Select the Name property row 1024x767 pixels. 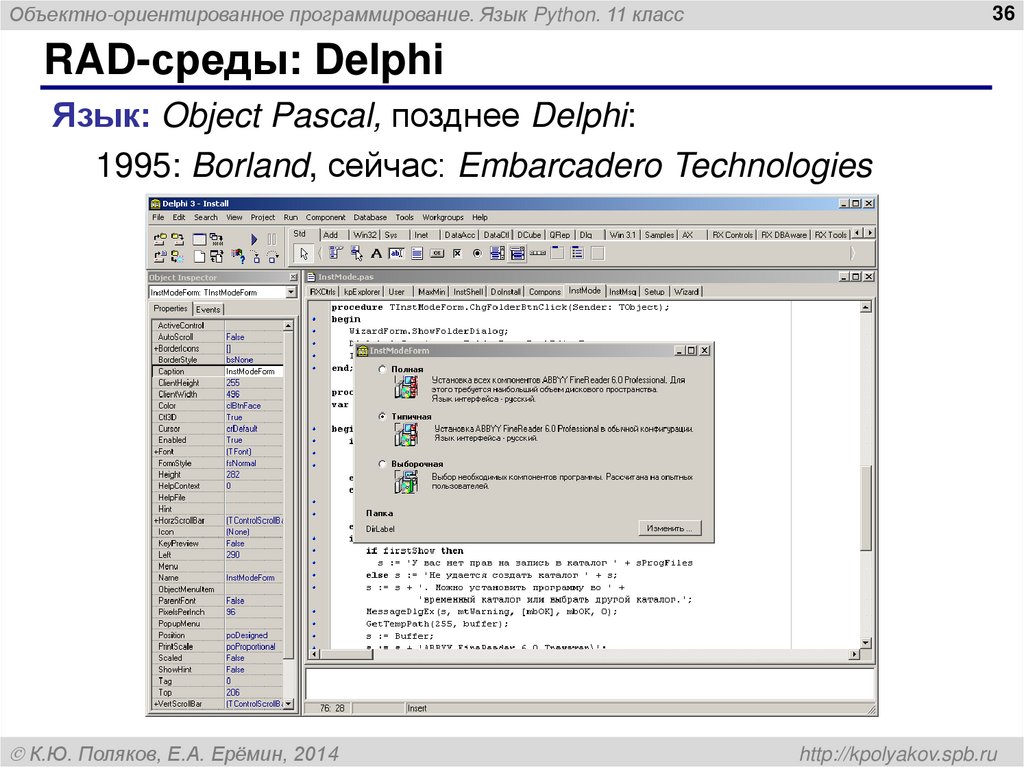(218, 578)
